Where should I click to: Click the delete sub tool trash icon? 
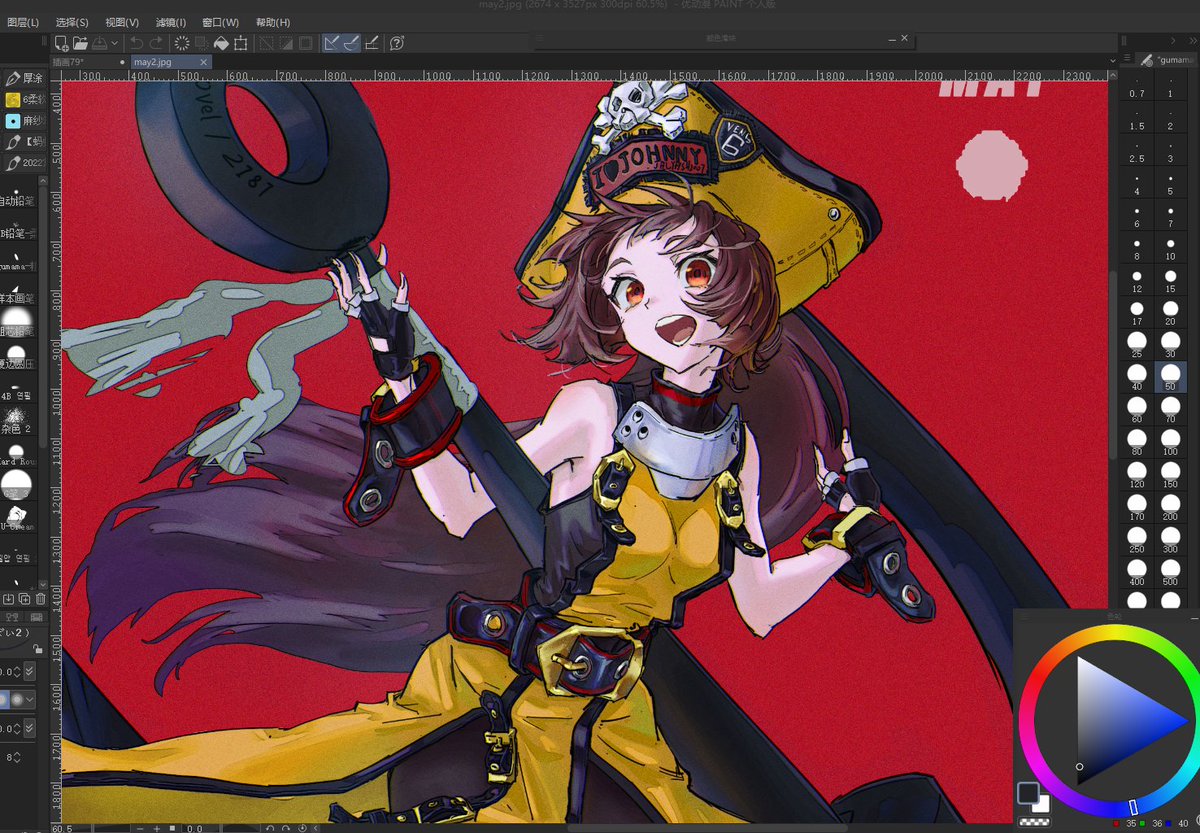point(40,599)
